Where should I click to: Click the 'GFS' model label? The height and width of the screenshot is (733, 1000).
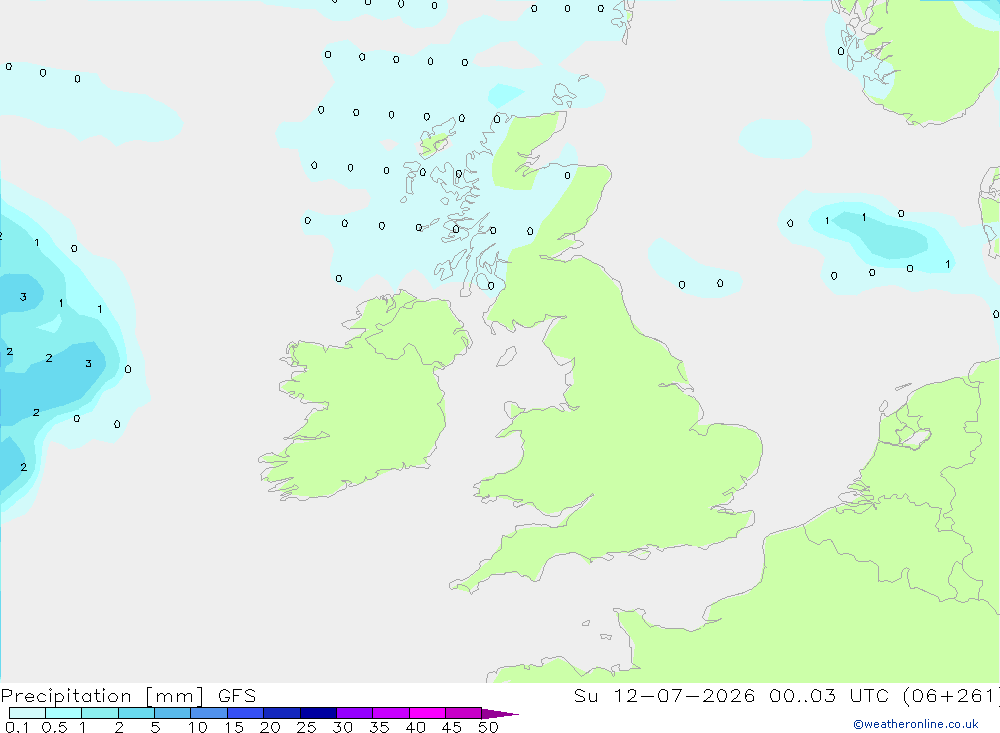(237, 696)
